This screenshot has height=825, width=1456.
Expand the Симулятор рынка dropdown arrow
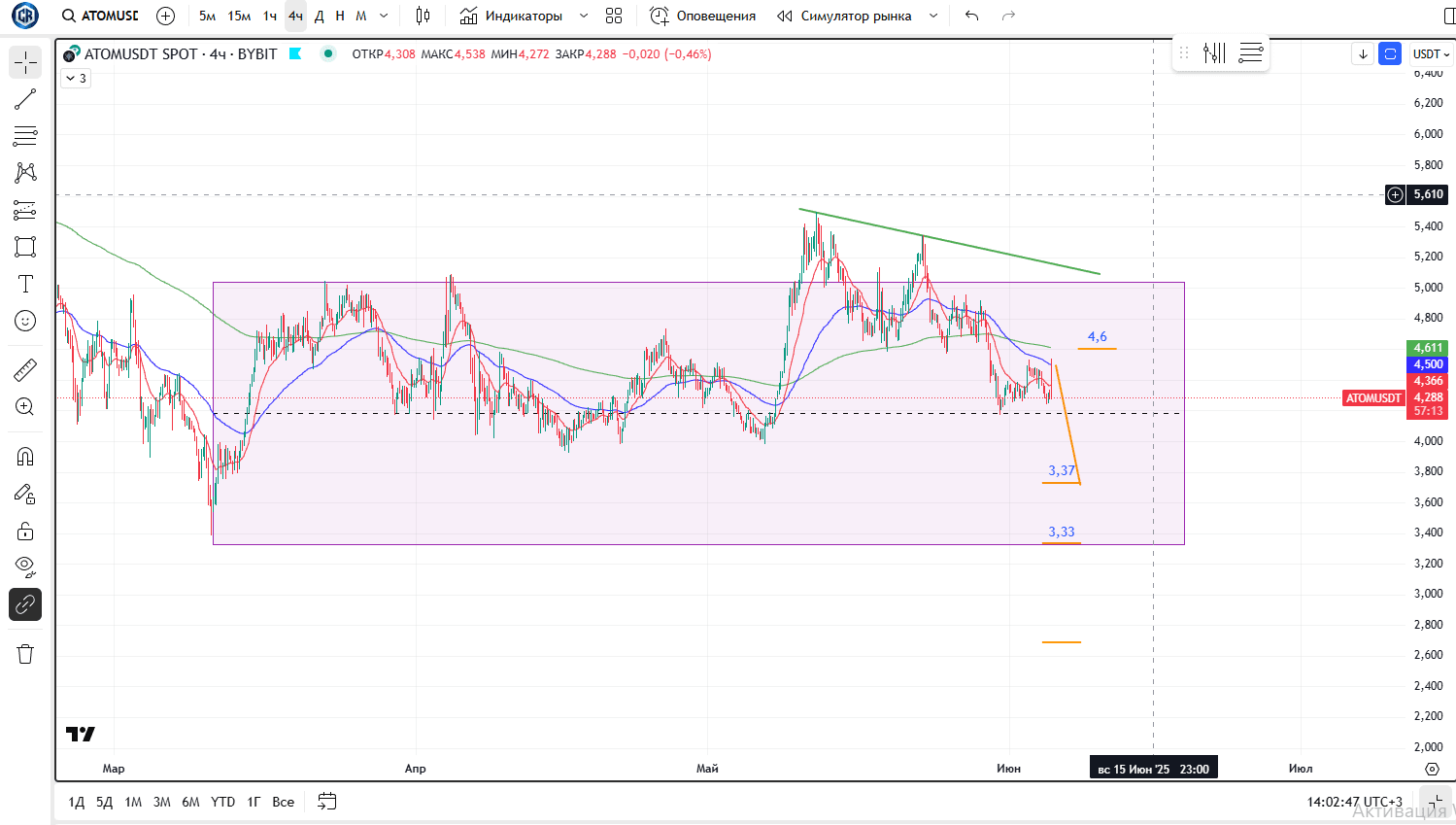click(933, 16)
